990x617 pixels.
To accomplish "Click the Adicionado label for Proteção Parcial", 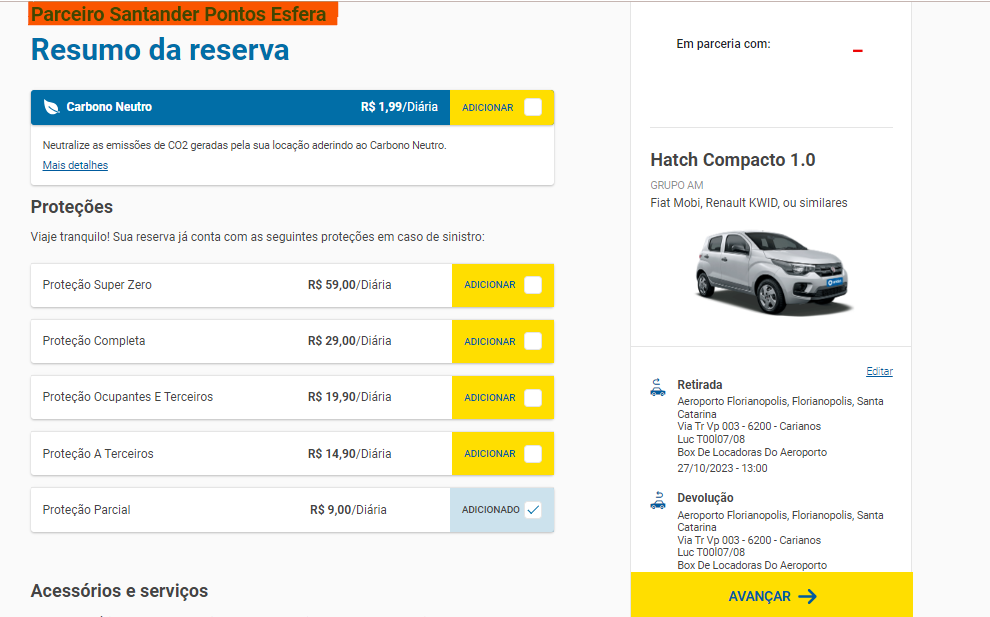I will click(491, 510).
